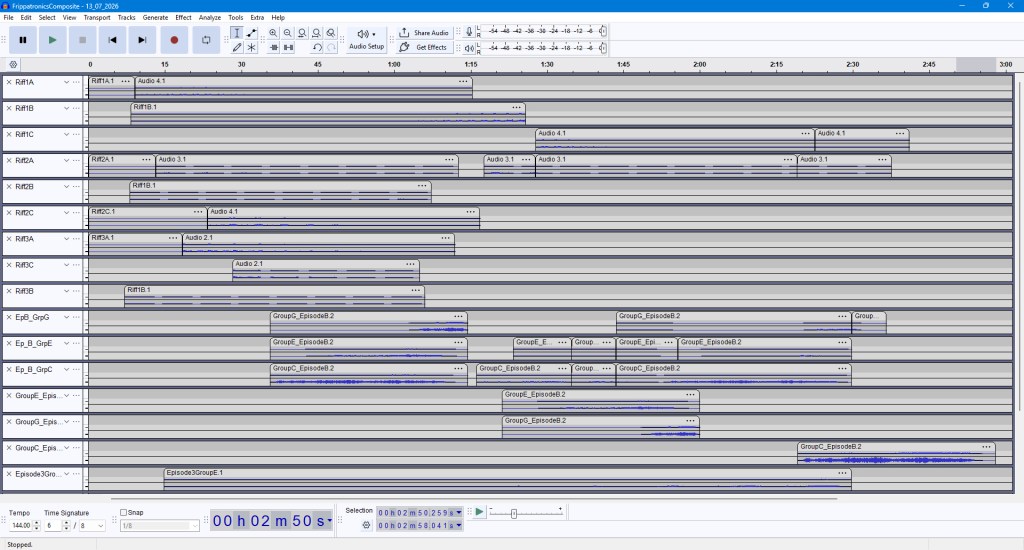
Task: Click the Tempo 144.00 input field
Action: tap(21, 526)
